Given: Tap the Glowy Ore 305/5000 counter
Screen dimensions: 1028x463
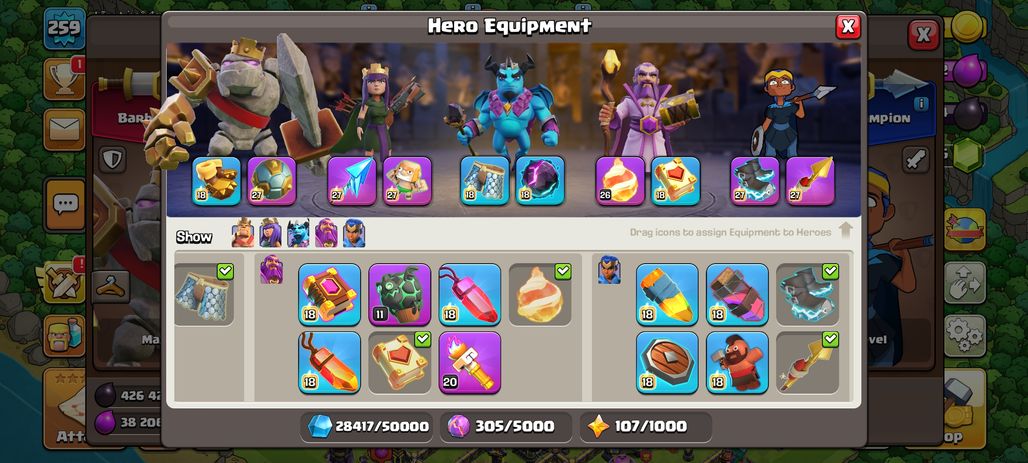Looking at the screenshot, I should (x=507, y=427).
